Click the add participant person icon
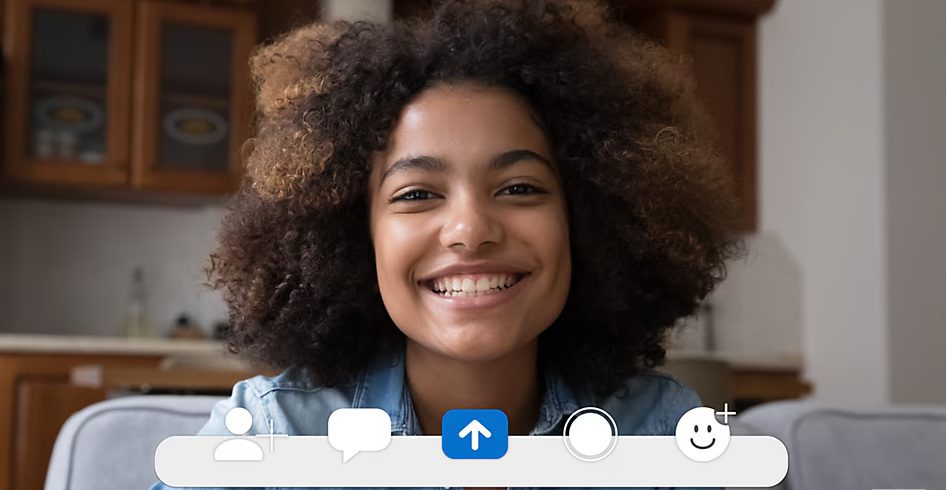 (x=238, y=435)
